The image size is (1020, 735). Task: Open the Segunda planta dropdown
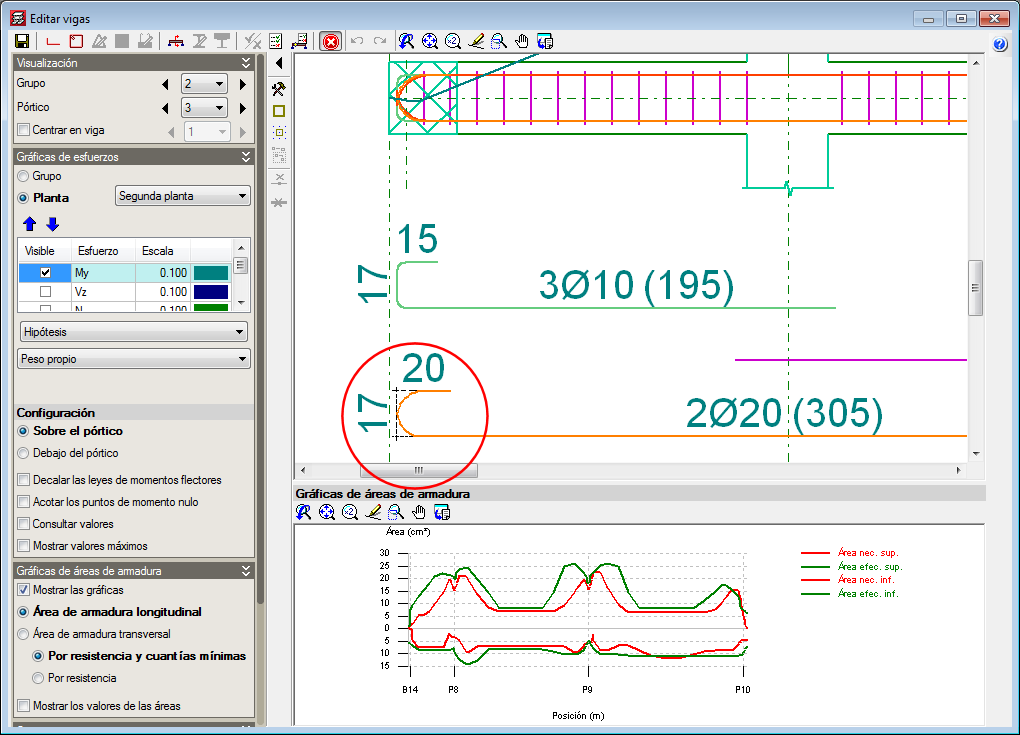(x=183, y=196)
